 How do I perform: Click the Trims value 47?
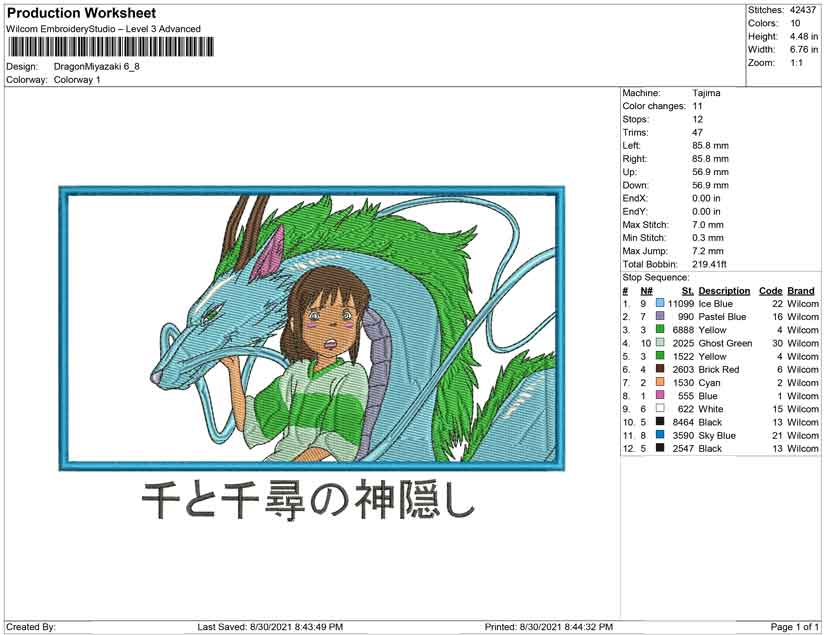tap(697, 132)
